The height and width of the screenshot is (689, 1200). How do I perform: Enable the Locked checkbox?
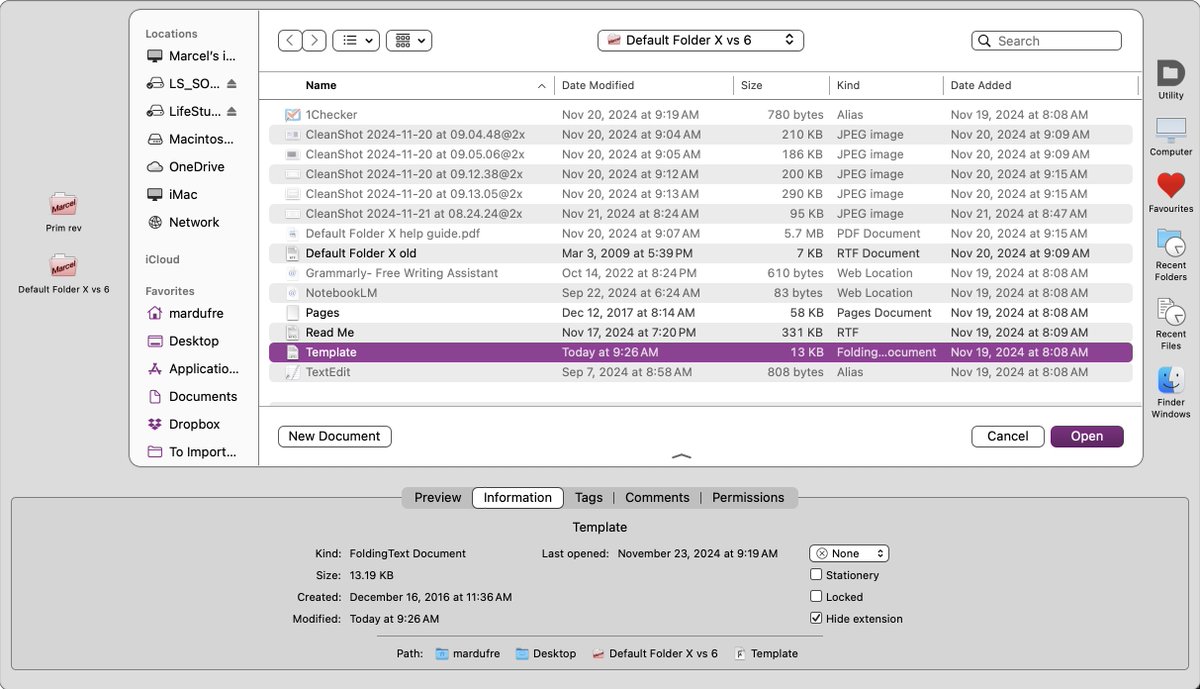816,597
